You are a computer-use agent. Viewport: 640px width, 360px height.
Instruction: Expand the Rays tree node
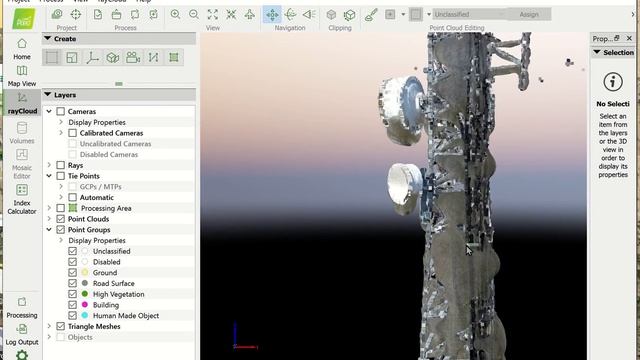click(x=49, y=165)
